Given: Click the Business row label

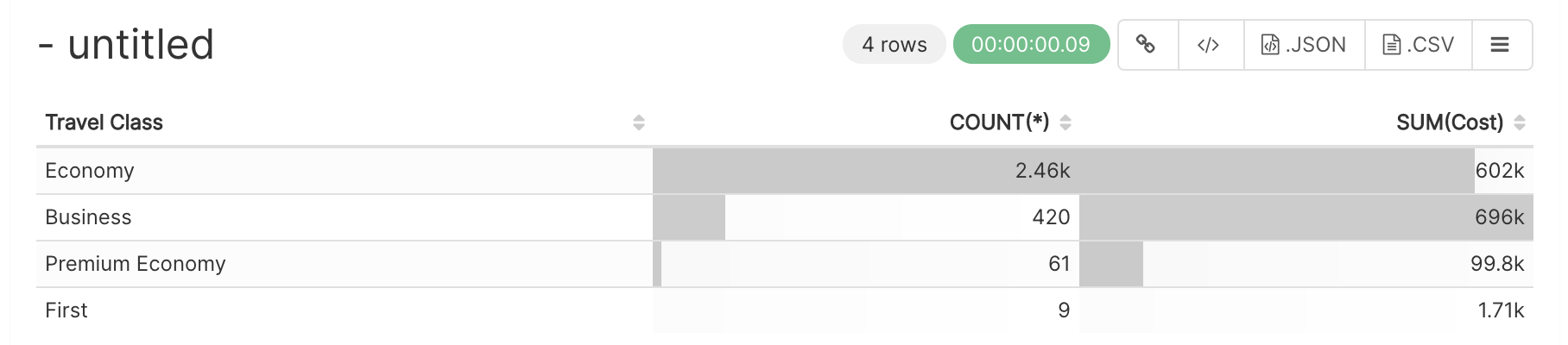Looking at the screenshot, I should [88, 217].
